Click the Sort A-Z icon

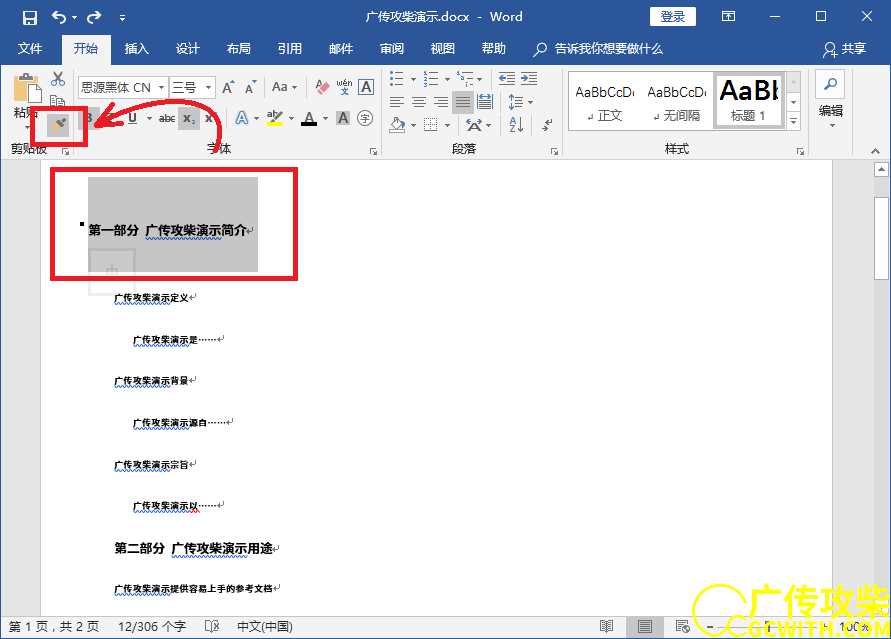click(516, 124)
